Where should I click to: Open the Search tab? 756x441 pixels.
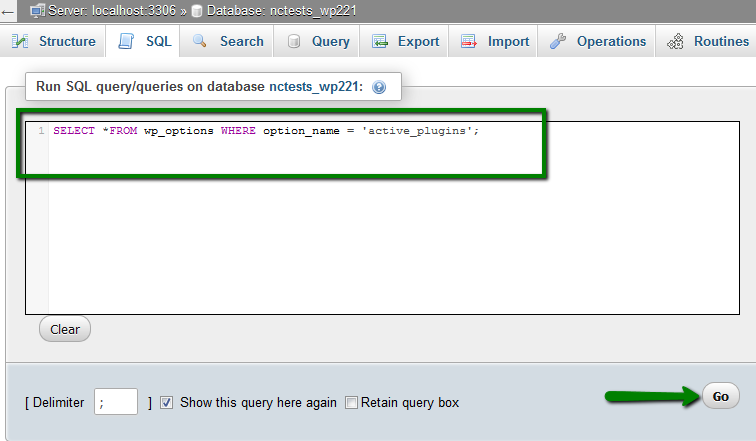(227, 41)
